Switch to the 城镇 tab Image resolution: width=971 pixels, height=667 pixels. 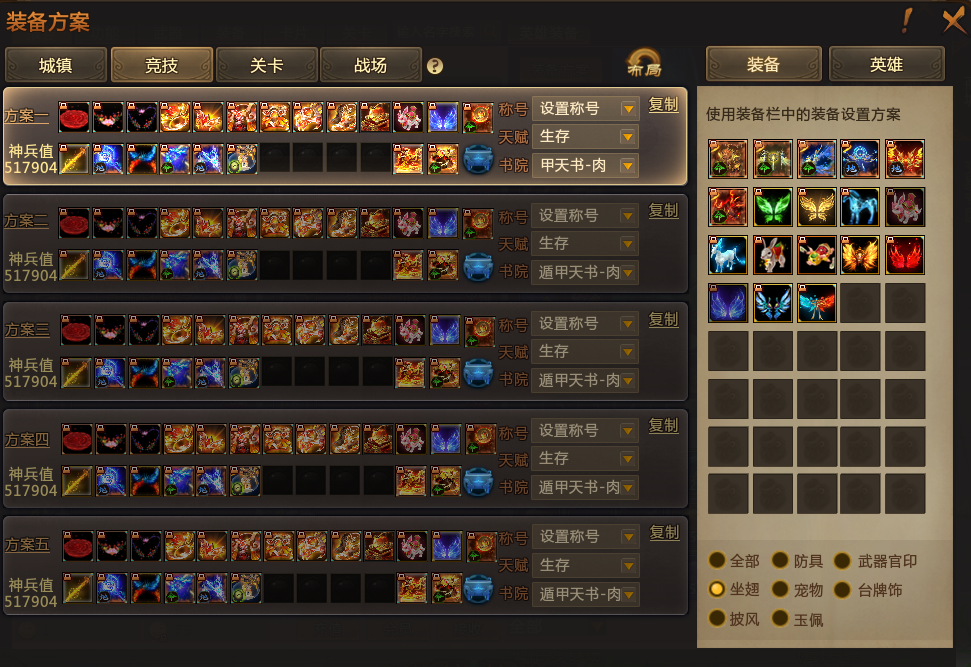[56, 65]
